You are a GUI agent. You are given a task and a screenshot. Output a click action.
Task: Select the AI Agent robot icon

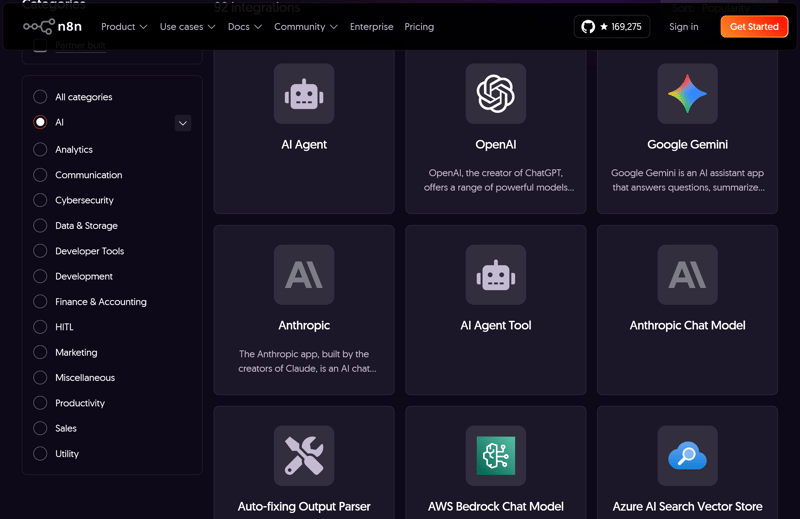tap(304, 94)
